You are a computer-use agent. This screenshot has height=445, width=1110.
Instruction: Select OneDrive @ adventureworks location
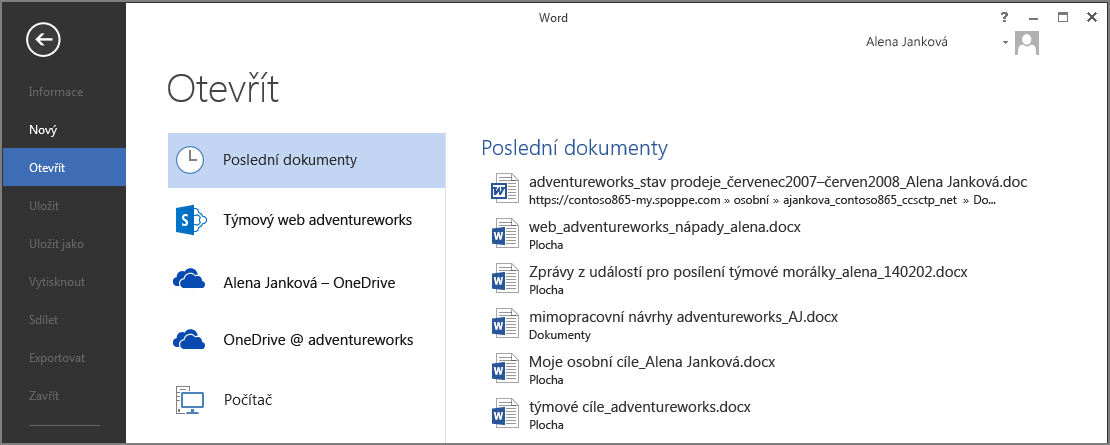click(x=307, y=340)
